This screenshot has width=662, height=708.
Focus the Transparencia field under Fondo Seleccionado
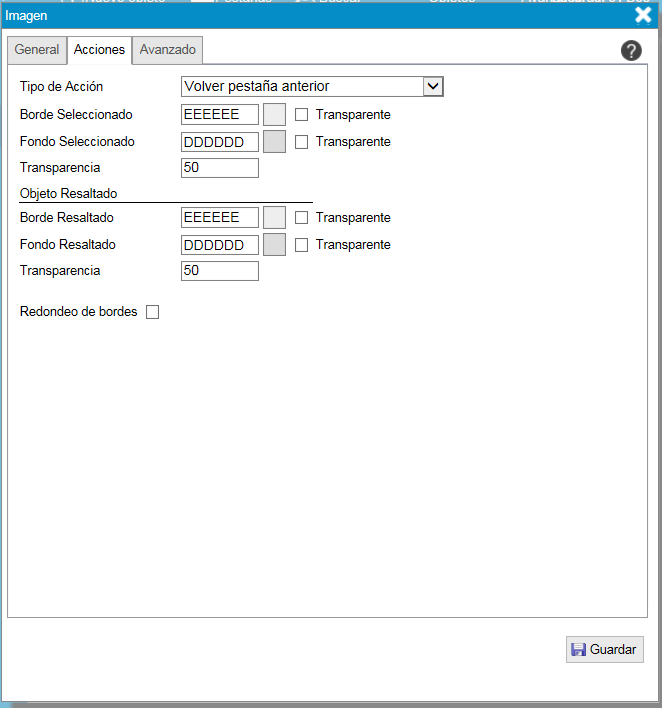tap(220, 168)
